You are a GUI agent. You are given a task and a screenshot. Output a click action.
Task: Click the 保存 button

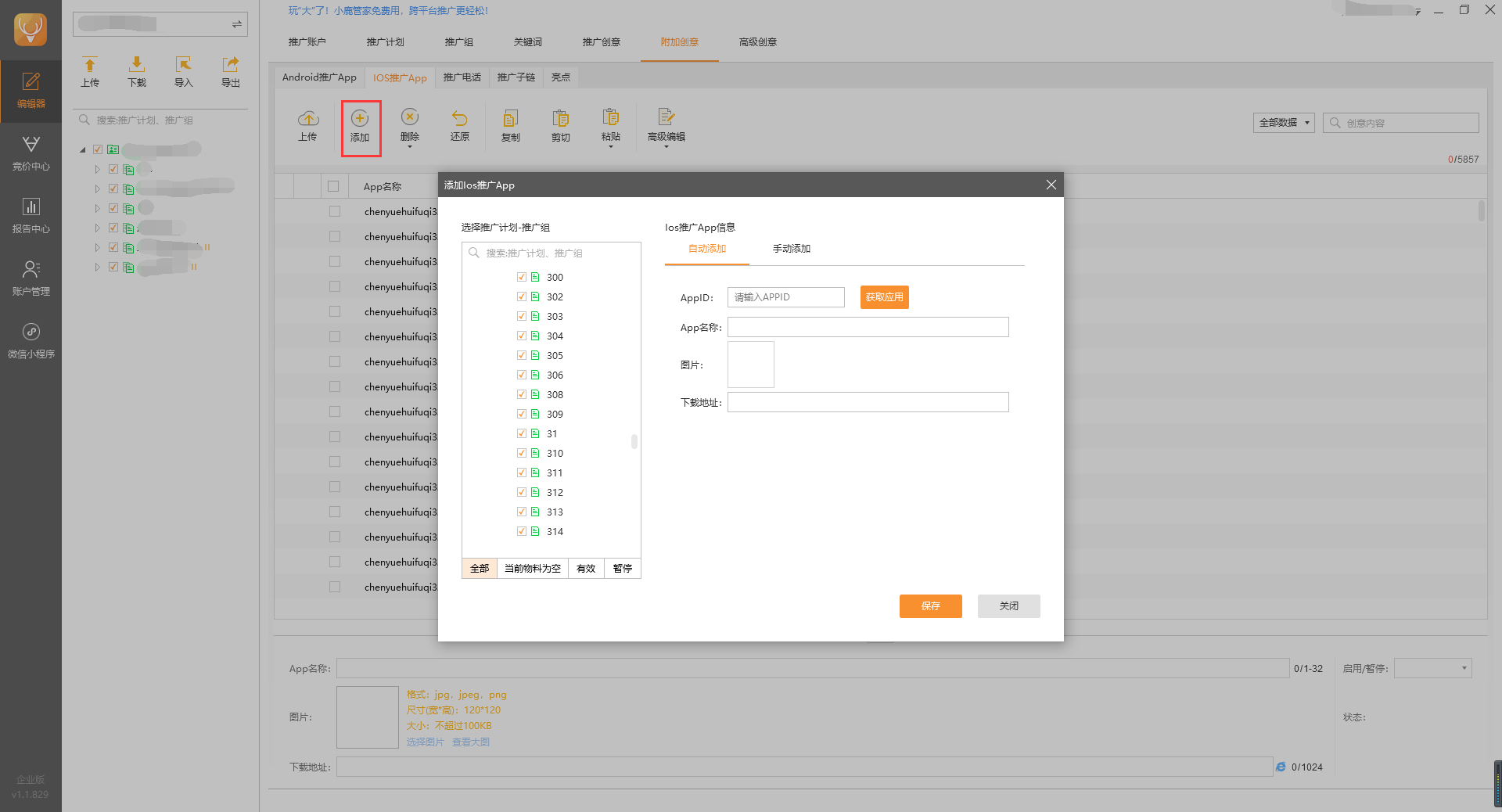931,606
